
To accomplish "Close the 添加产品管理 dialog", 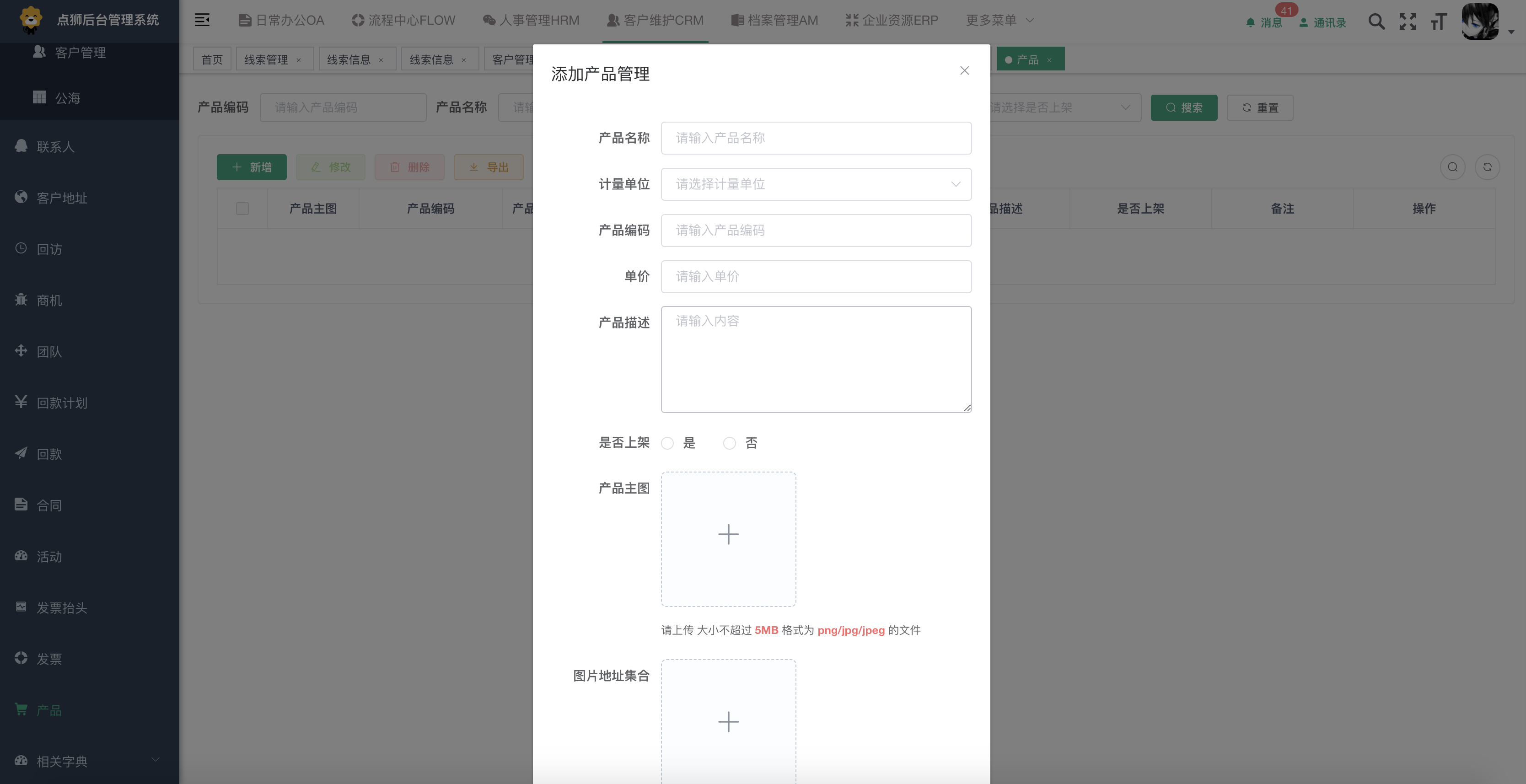I will tap(964, 70).
